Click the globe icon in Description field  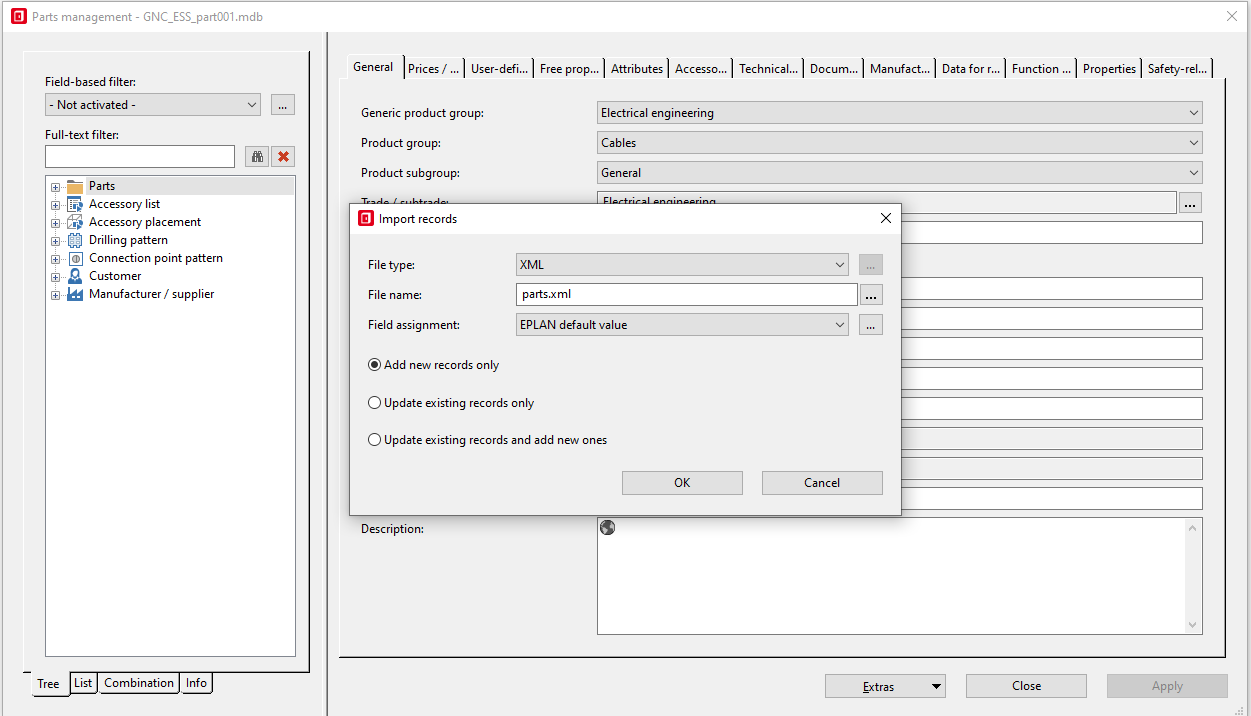(x=607, y=527)
